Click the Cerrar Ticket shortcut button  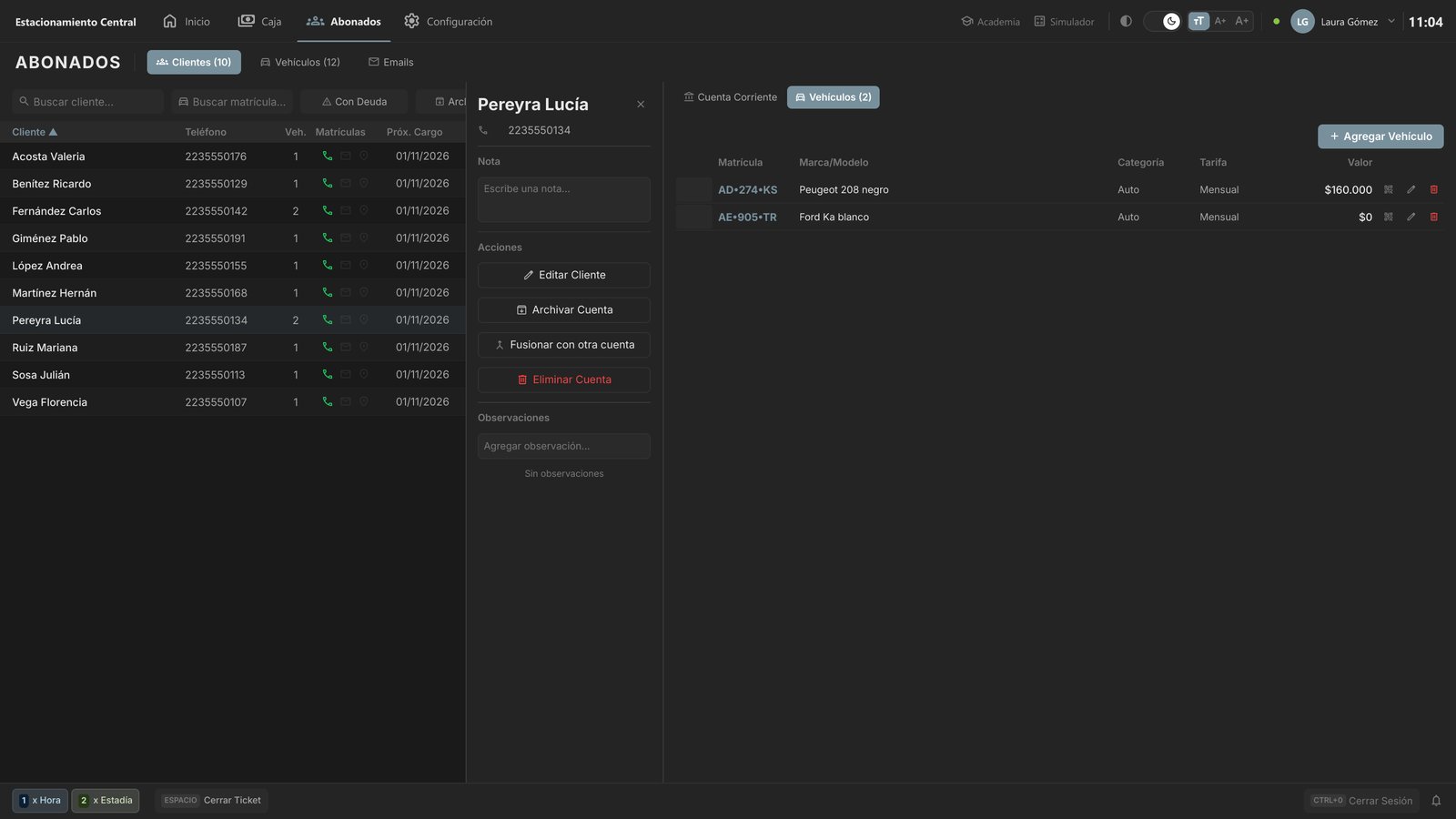[x=211, y=801]
